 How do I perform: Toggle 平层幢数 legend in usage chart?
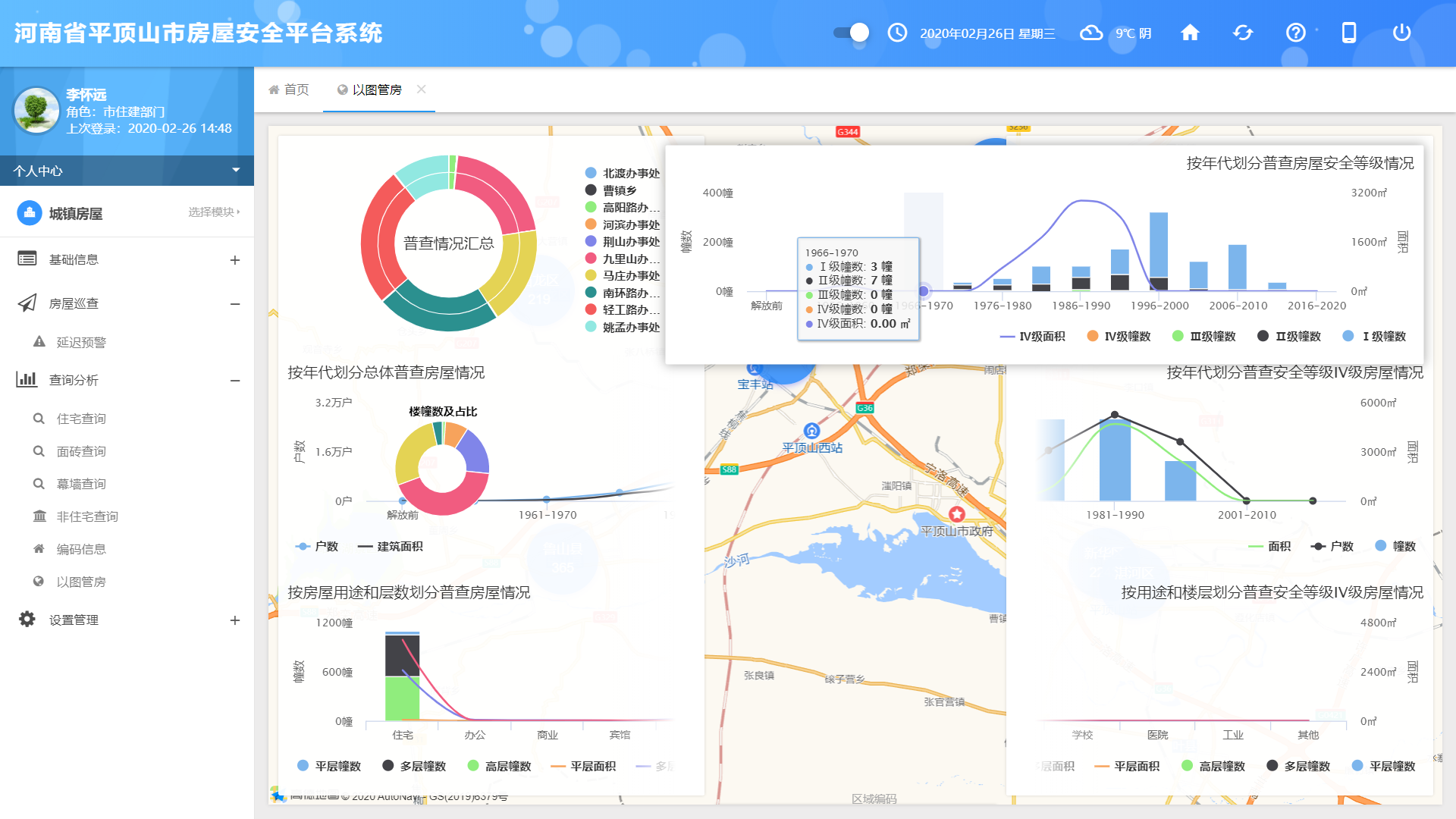point(329,766)
